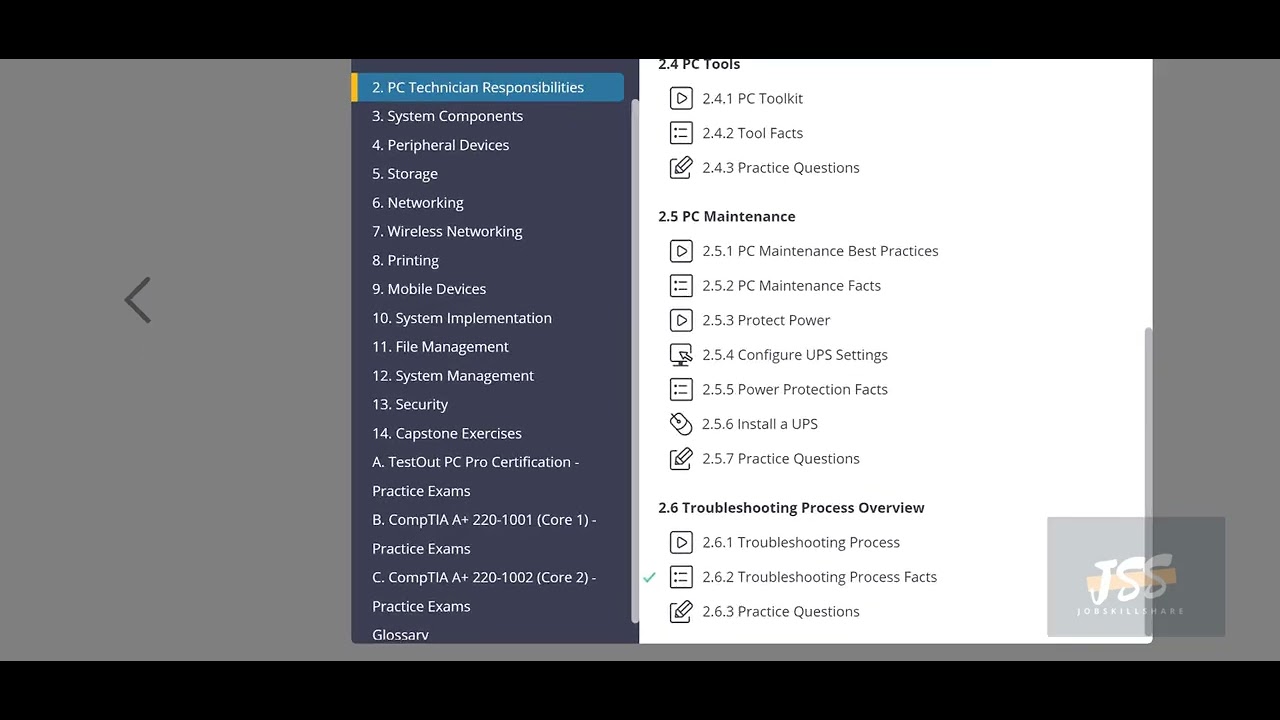The image size is (1280, 720).
Task: Click the simulation icon for Configure UPS Settings
Action: [x=681, y=355]
